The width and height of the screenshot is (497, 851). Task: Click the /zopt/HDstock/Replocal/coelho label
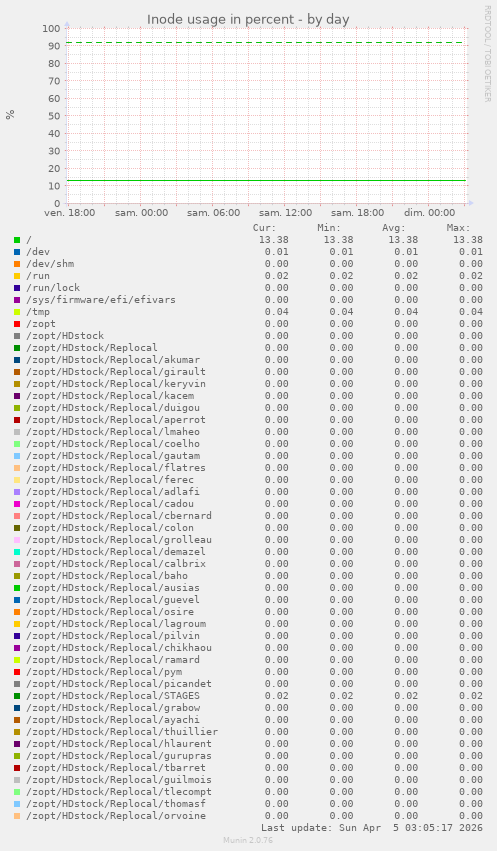(113, 443)
